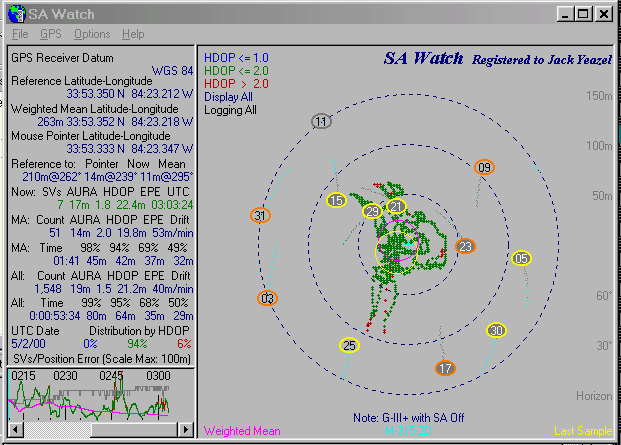Click satellite 17 marker near horizon
Viewport: 621px width, 445px height.
(x=445, y=369)
